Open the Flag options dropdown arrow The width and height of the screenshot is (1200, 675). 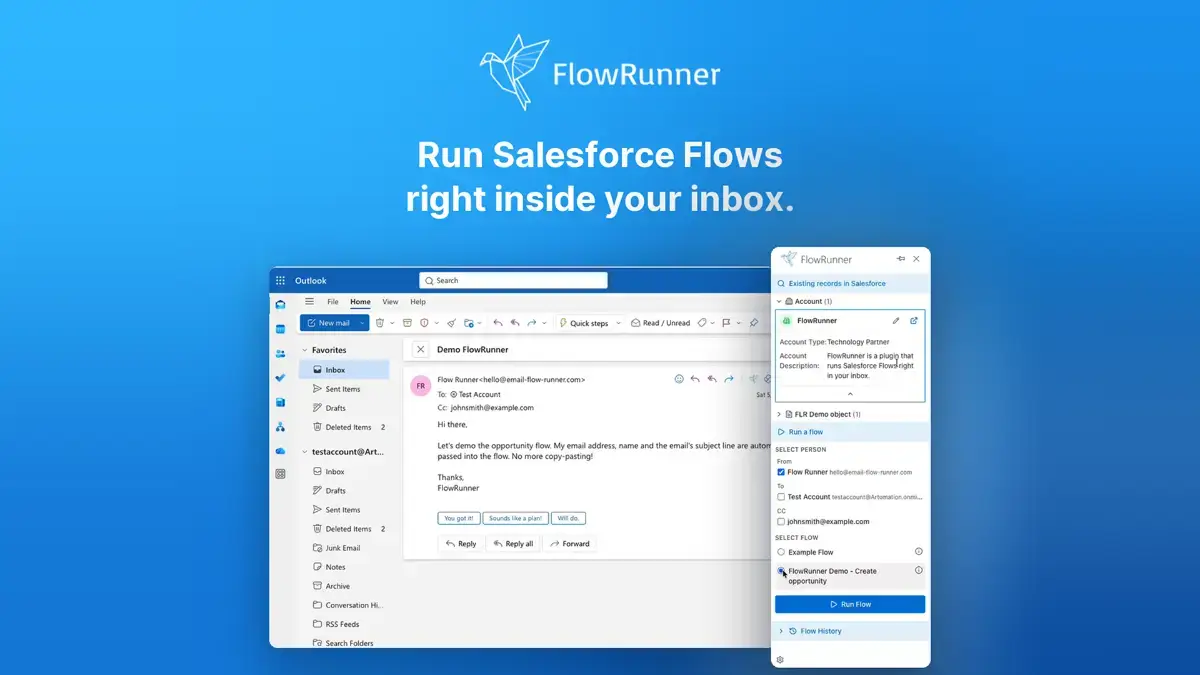click(738, 323)
